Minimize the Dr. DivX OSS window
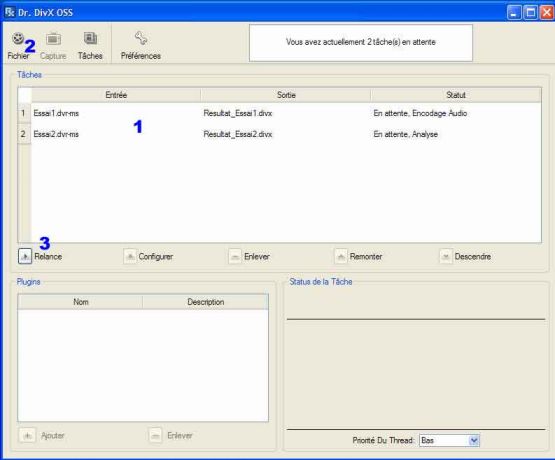Image resolution: width=555 pixels, height=460 pixels. pyautogui.click(x=514, y=13)
